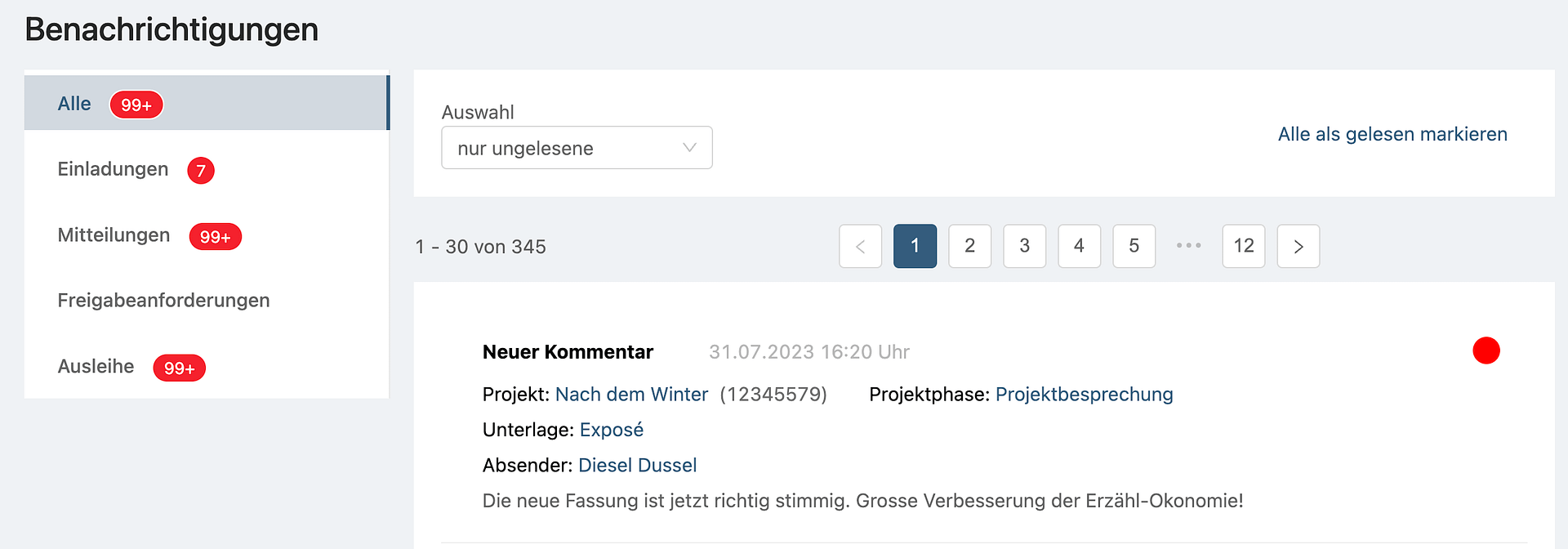The height and width of the screenshot is (549, 1568).
Task: Open the Projektbesprechung phase link
Action: (x=1084, y=395)
